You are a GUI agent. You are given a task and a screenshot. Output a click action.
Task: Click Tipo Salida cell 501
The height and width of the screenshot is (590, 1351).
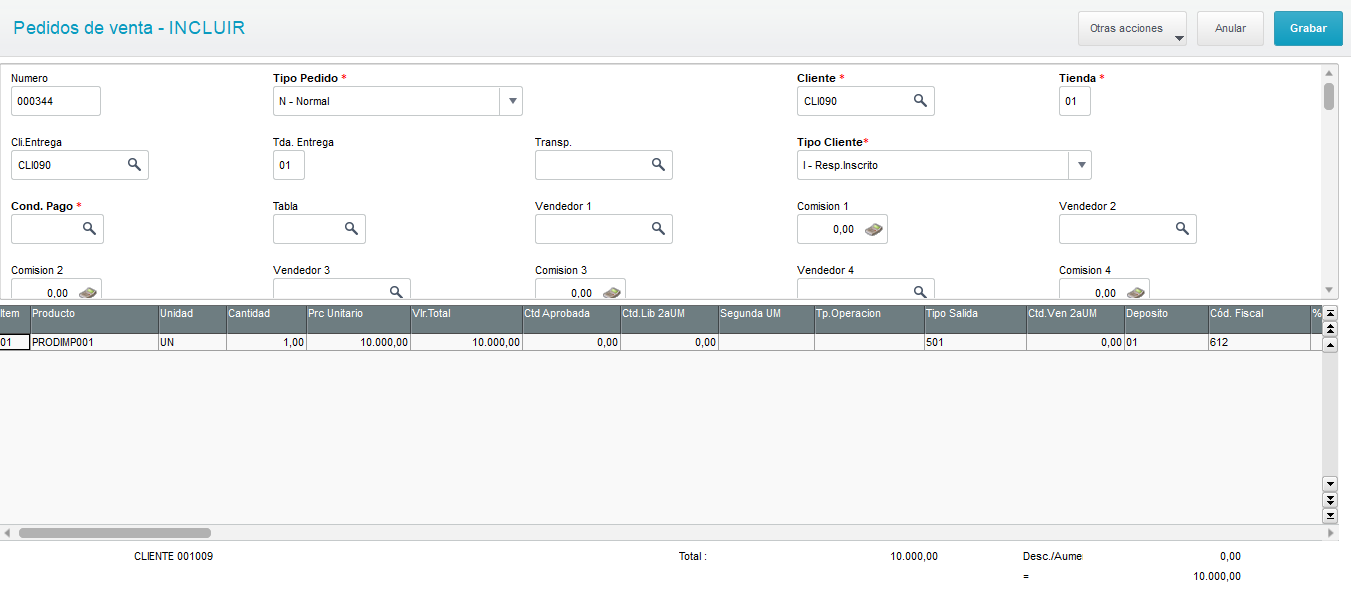coord(975,342)
